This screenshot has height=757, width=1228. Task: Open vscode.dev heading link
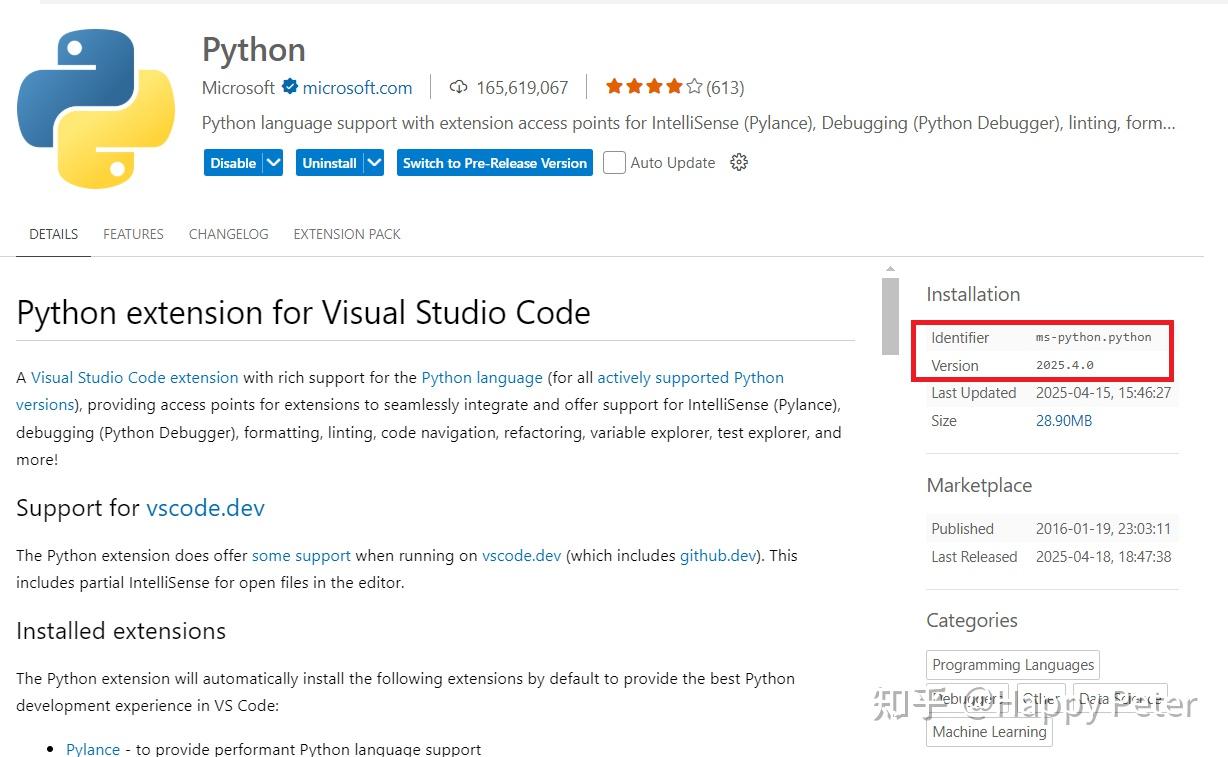(x=205, y=508)
